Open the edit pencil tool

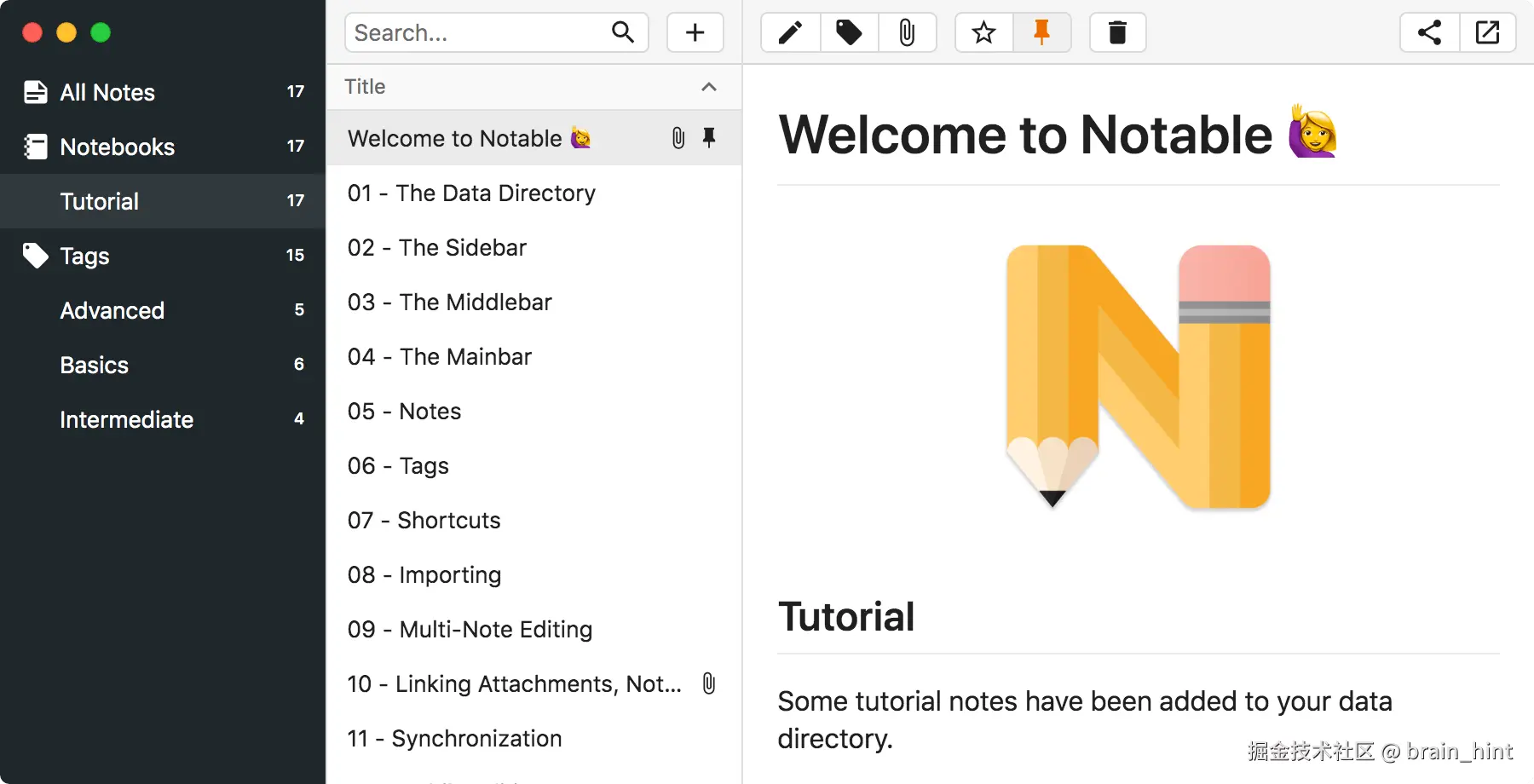point(791,32)
